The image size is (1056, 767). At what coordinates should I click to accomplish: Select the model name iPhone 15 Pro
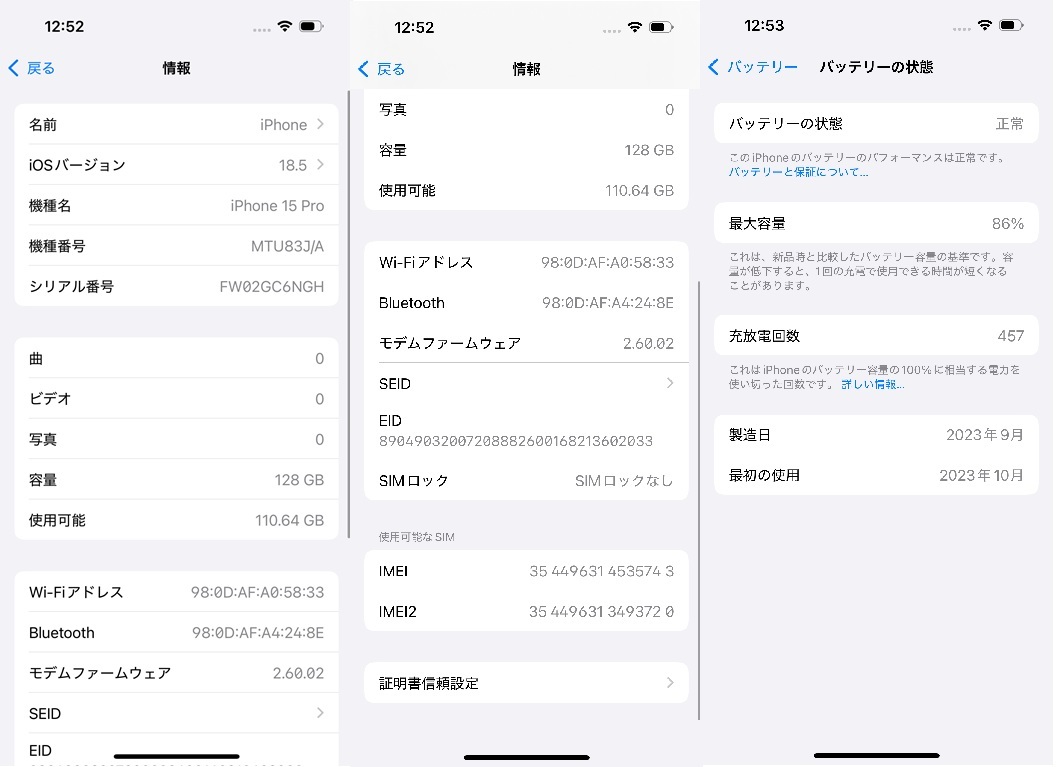277,205
